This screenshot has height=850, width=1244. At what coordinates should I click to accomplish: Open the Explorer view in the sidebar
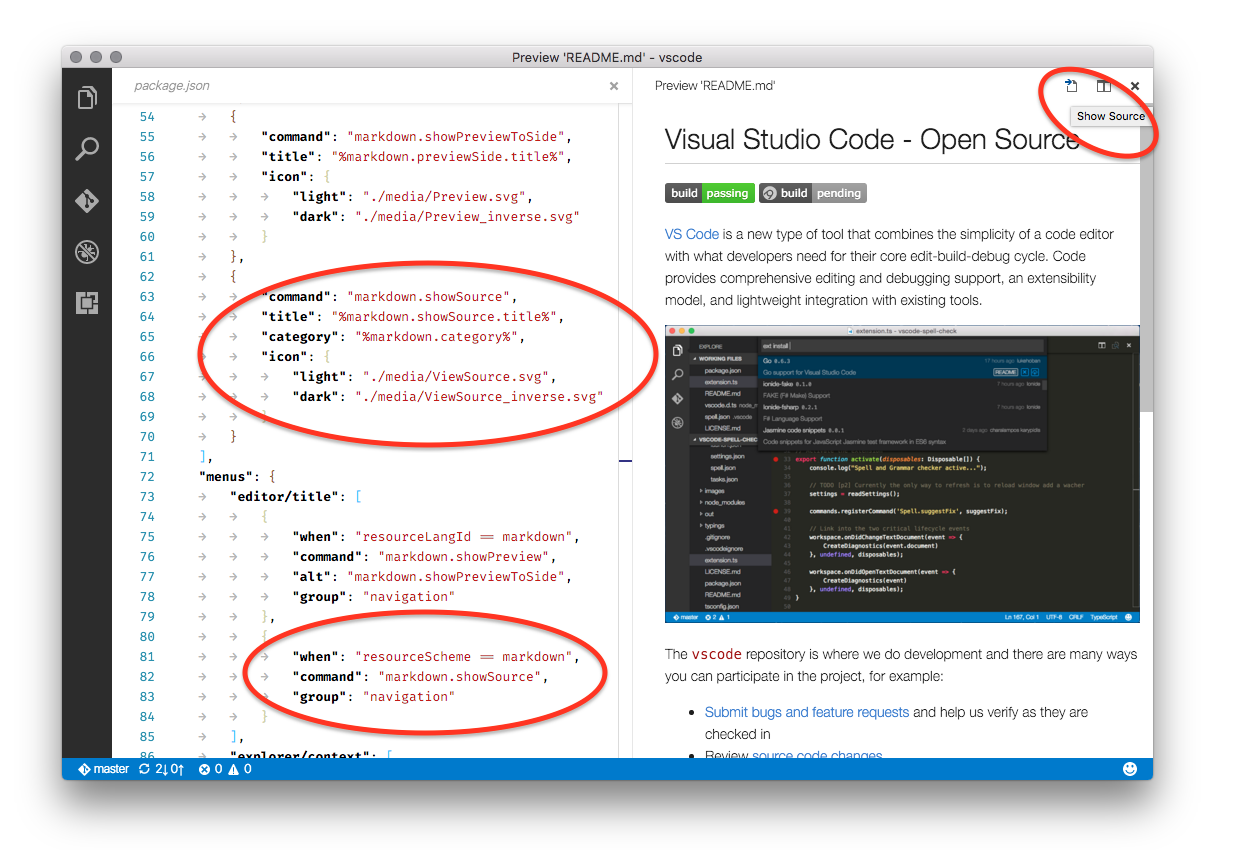click(x=86, y=97)
